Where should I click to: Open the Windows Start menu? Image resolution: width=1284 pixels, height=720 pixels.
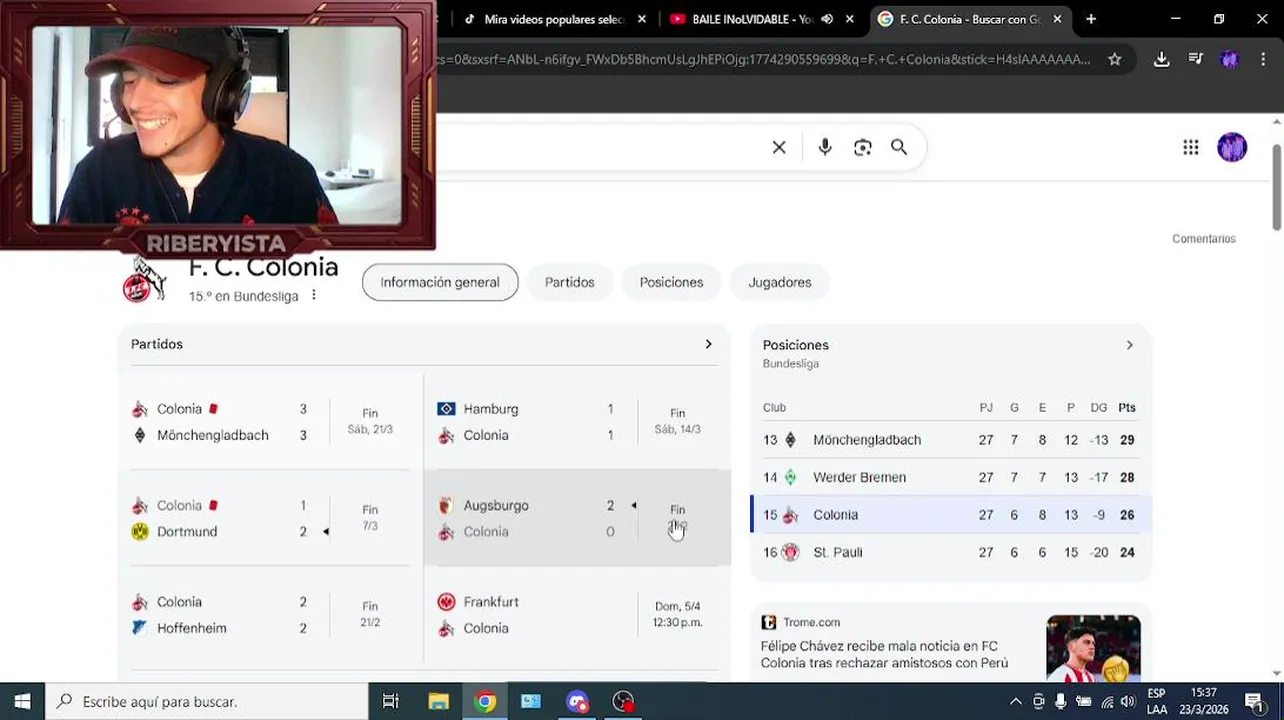point(22,701)
